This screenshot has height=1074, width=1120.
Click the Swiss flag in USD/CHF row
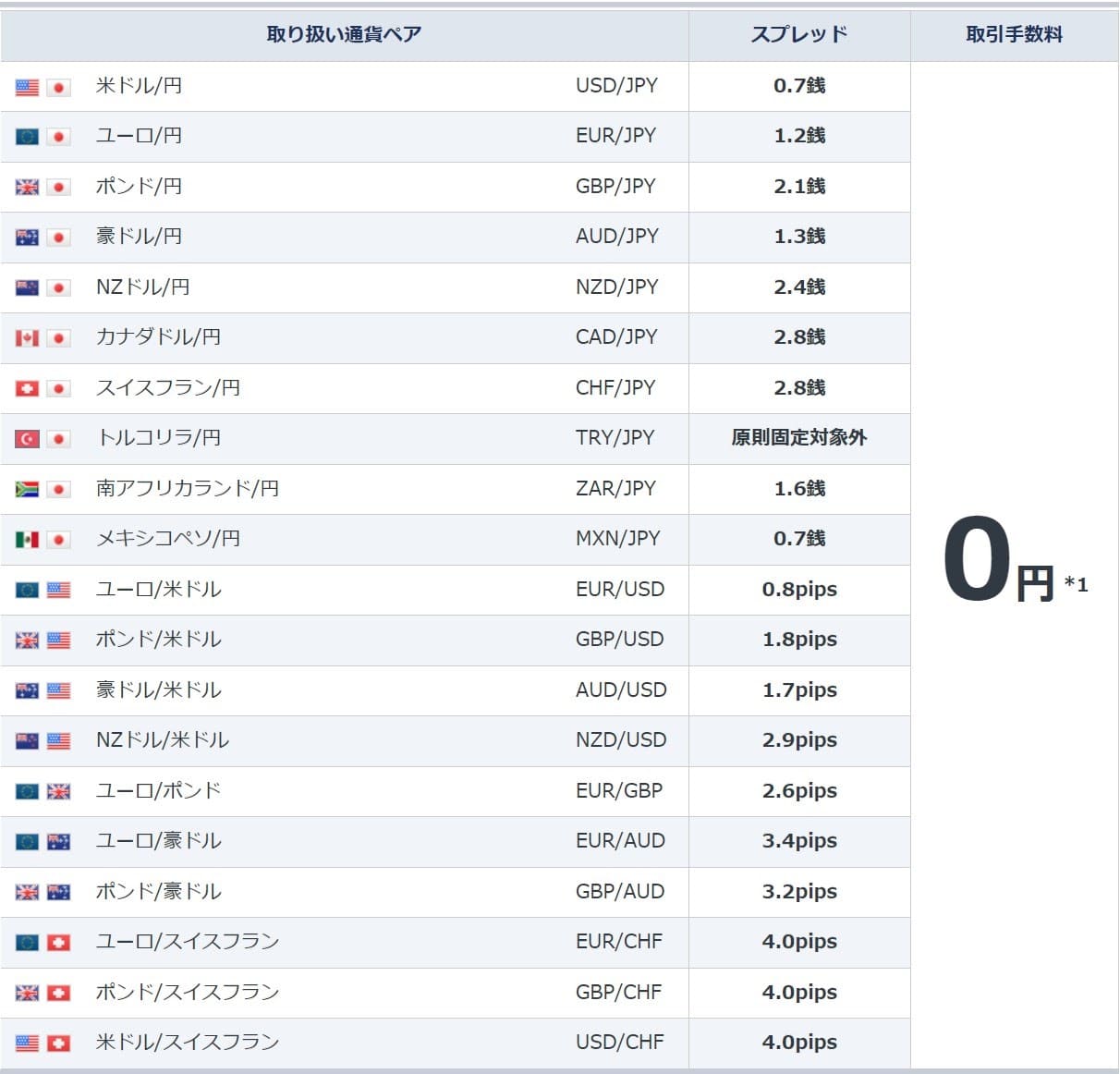58,1043
